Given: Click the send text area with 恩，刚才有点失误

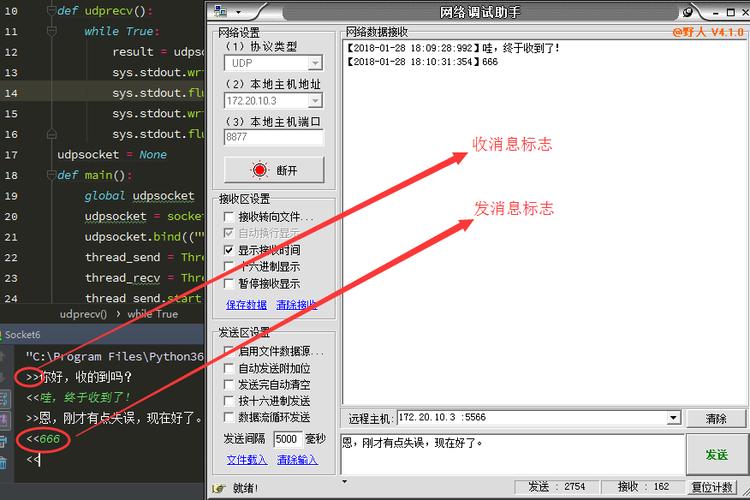Looking at the screenshot, I should tap(513, 454).
